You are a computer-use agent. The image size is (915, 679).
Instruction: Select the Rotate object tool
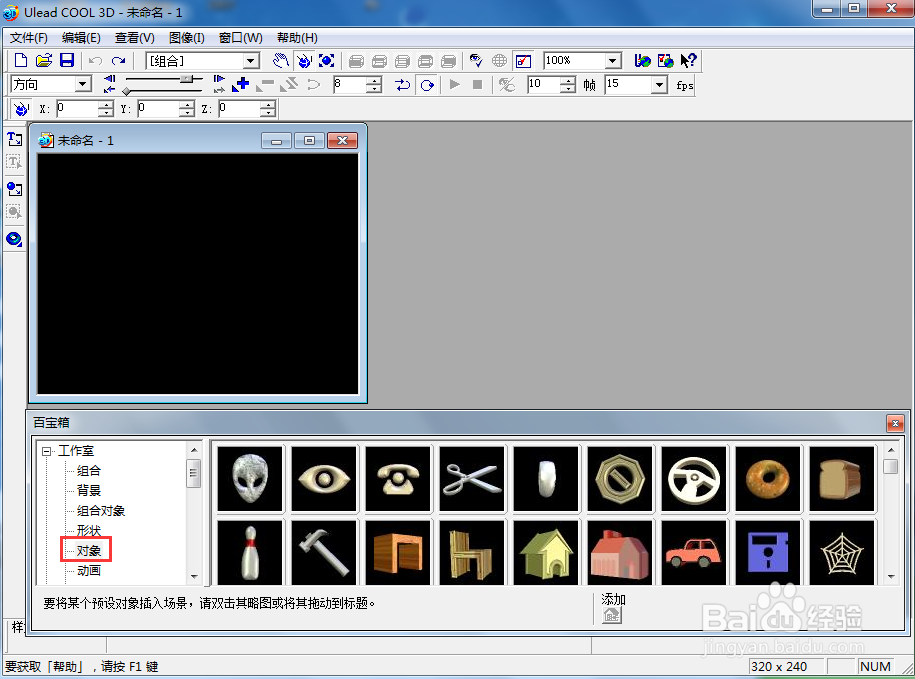pos(303,60)
